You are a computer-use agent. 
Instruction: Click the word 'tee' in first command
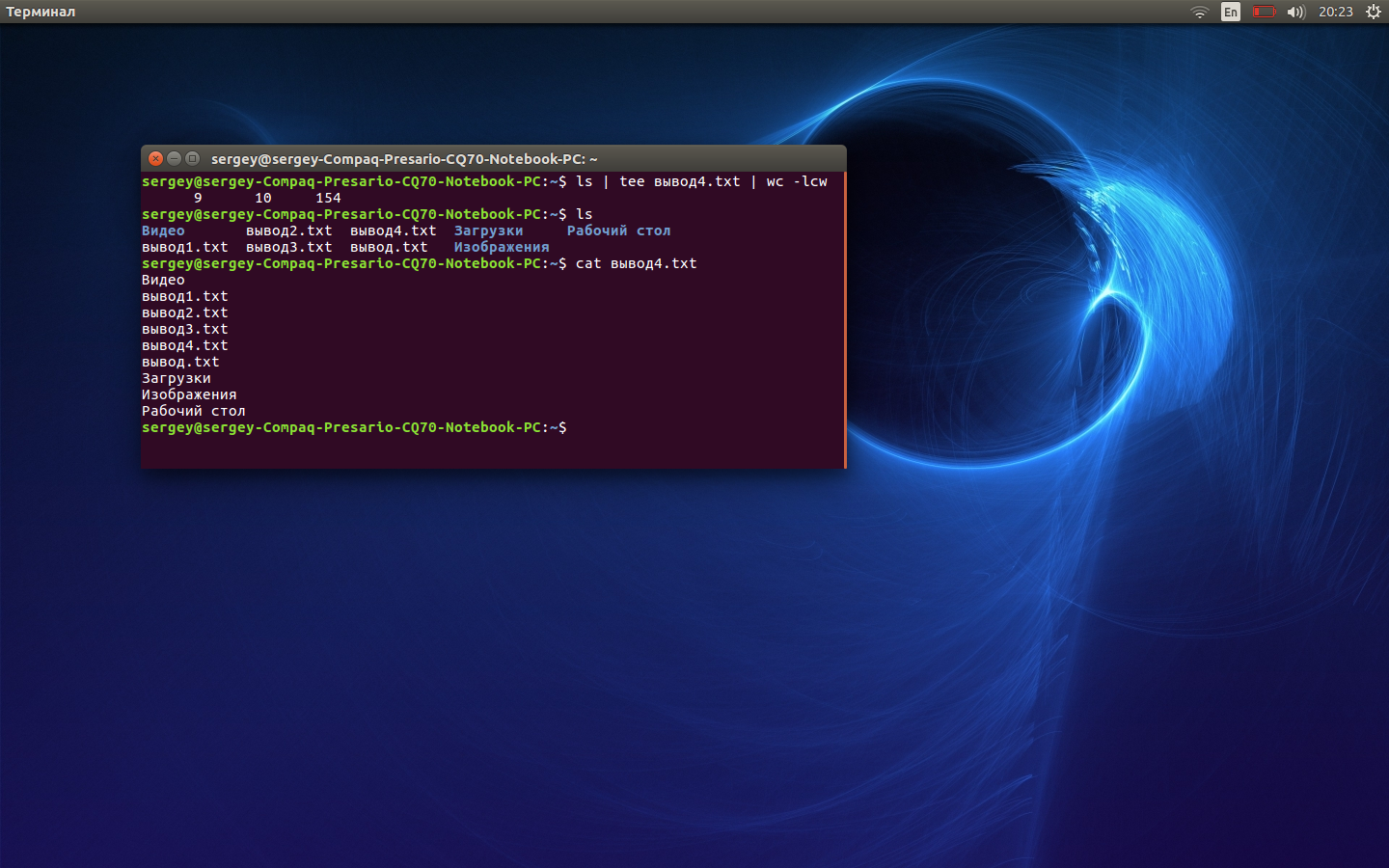pyautogui.click(x=632, y=181)
